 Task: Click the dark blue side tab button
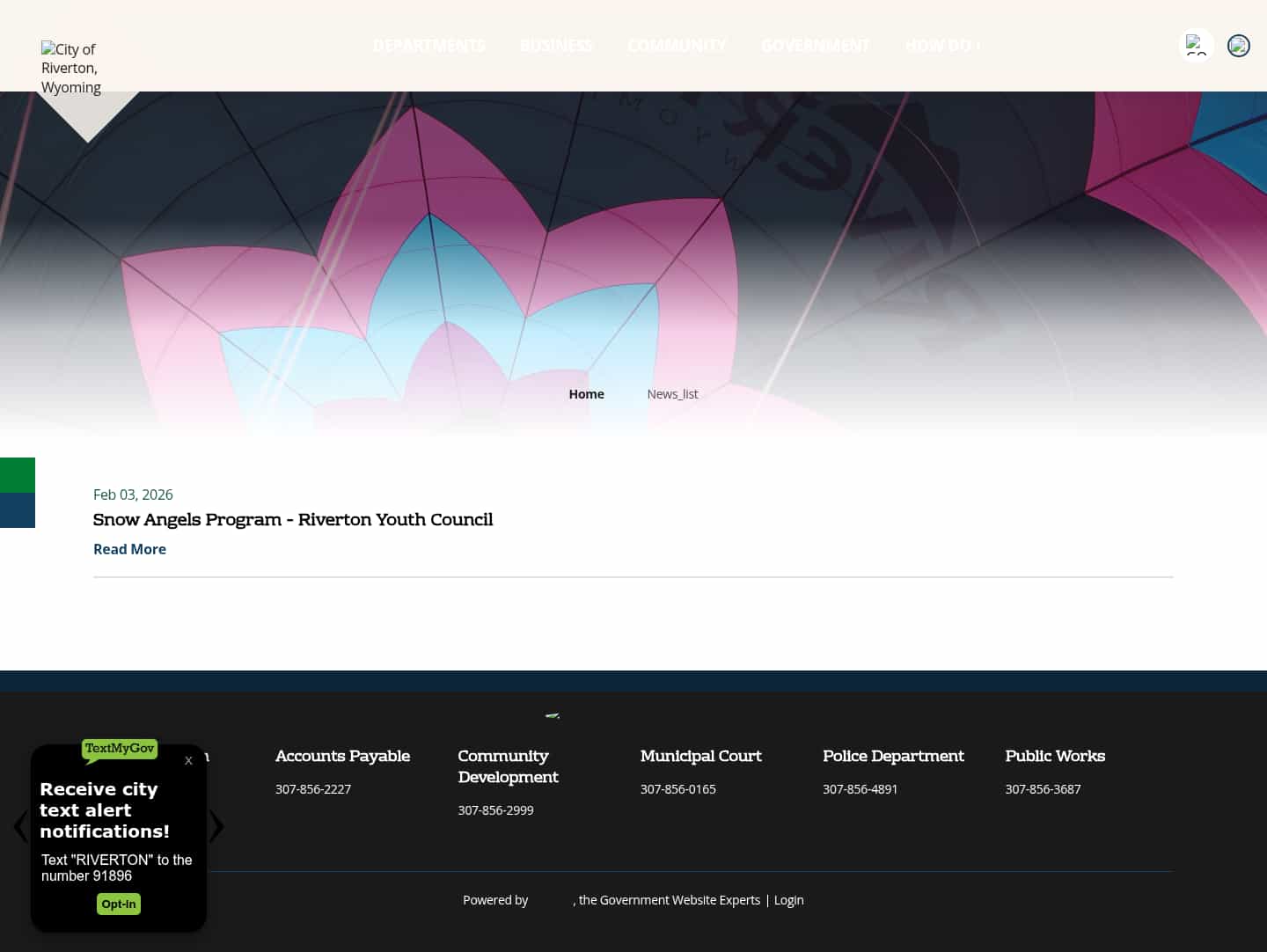tap(18, 510)
